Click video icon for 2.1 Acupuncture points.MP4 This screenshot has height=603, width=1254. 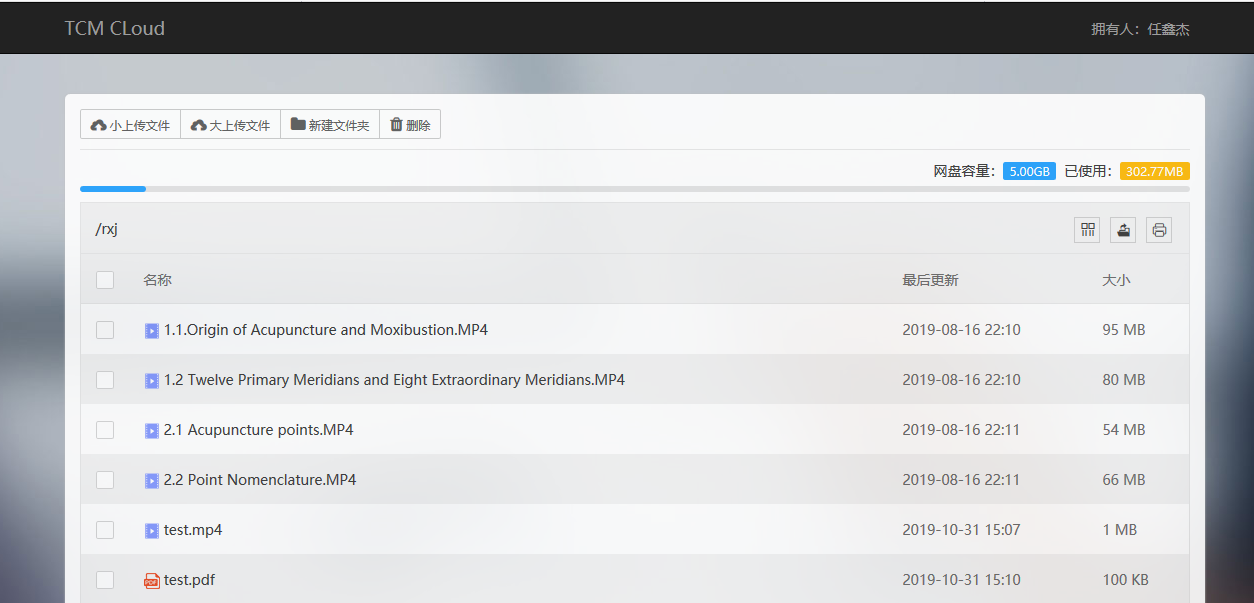tap(152, 430)
